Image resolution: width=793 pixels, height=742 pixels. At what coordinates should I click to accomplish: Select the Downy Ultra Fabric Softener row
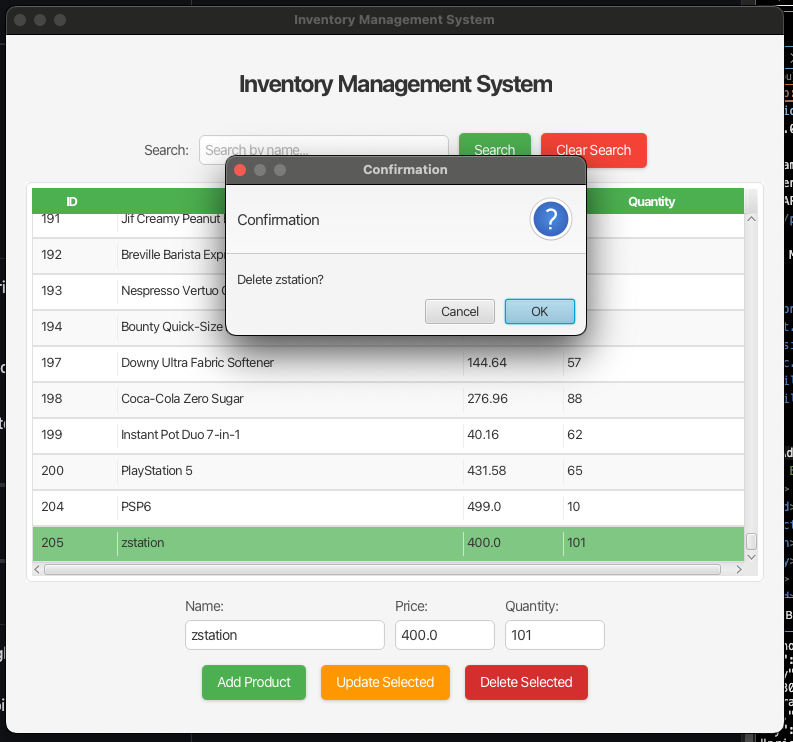[388, 363]
